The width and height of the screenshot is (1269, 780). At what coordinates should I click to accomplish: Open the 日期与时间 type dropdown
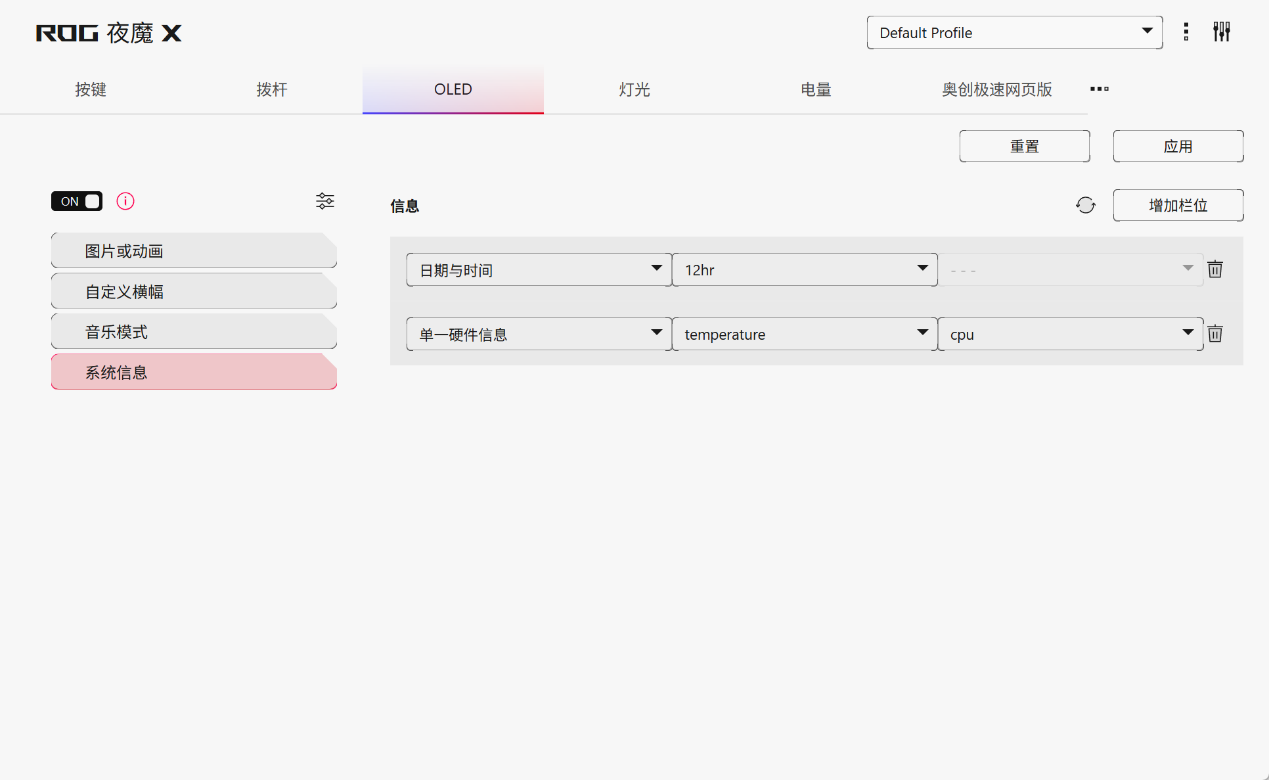click(x=538, y=270)
